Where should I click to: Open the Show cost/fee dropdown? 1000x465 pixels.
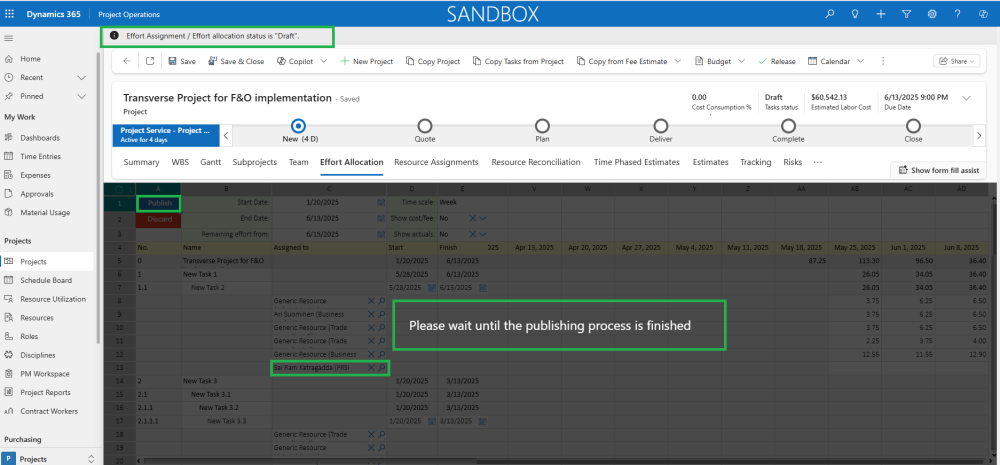coord(483,218)
